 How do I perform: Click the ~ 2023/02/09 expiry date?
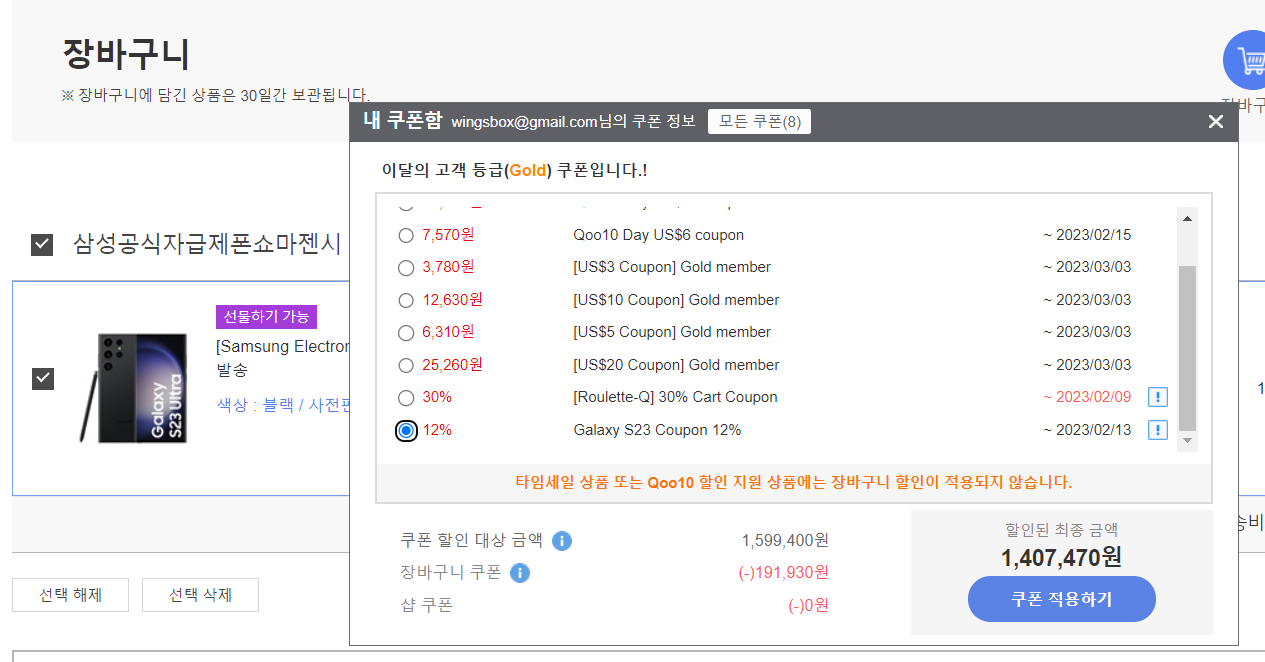tap(1087, 397)
